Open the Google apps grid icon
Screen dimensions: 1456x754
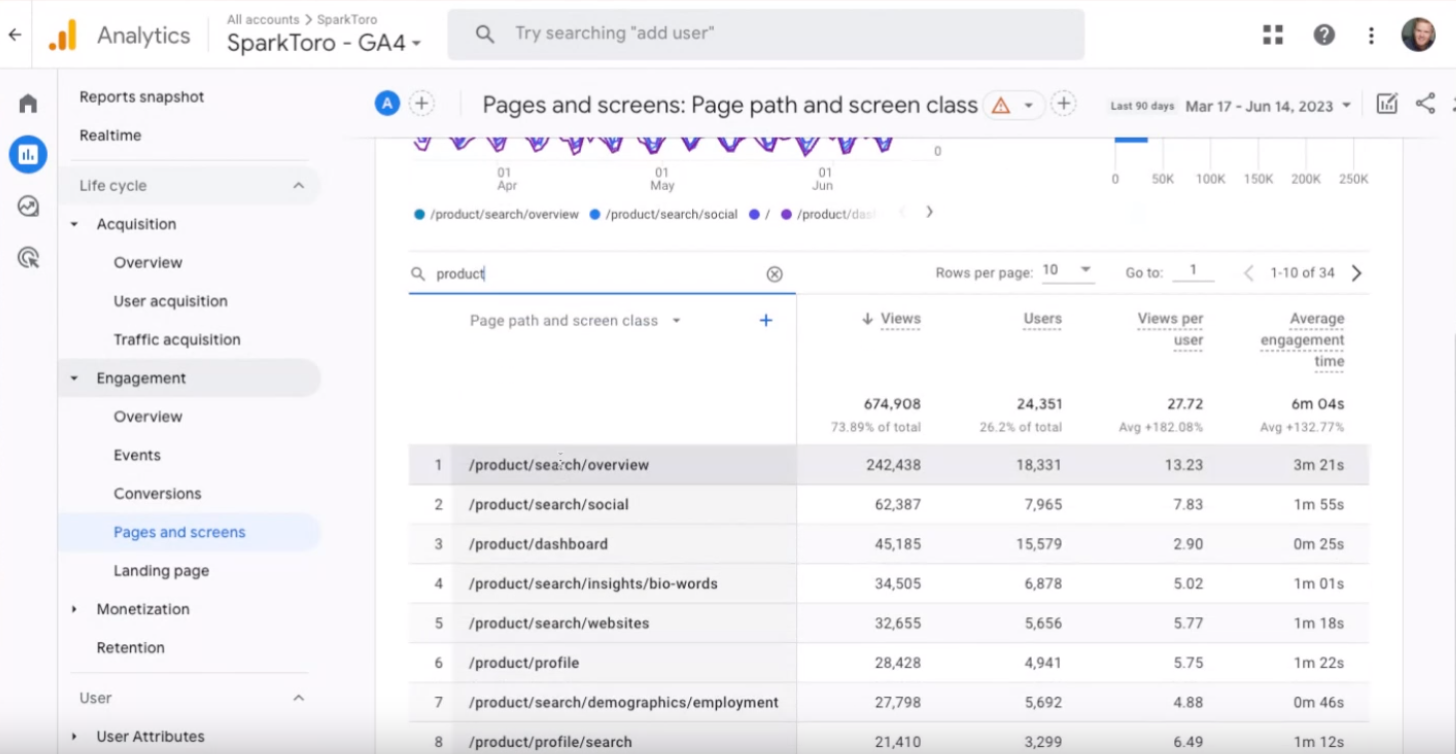(x=1273, y=35)
